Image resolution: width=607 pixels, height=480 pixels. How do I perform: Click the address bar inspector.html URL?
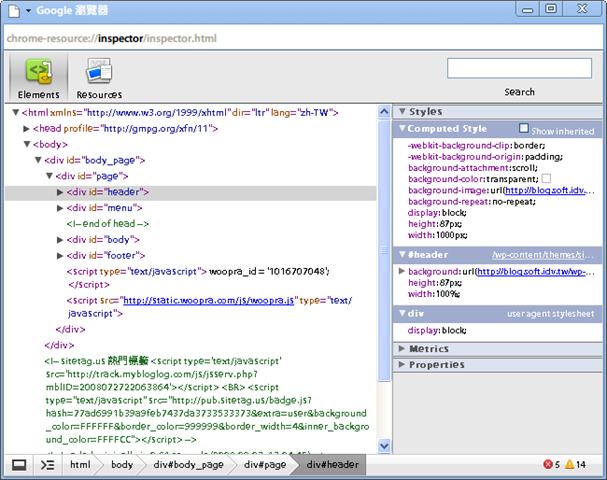tap(111, 38)
